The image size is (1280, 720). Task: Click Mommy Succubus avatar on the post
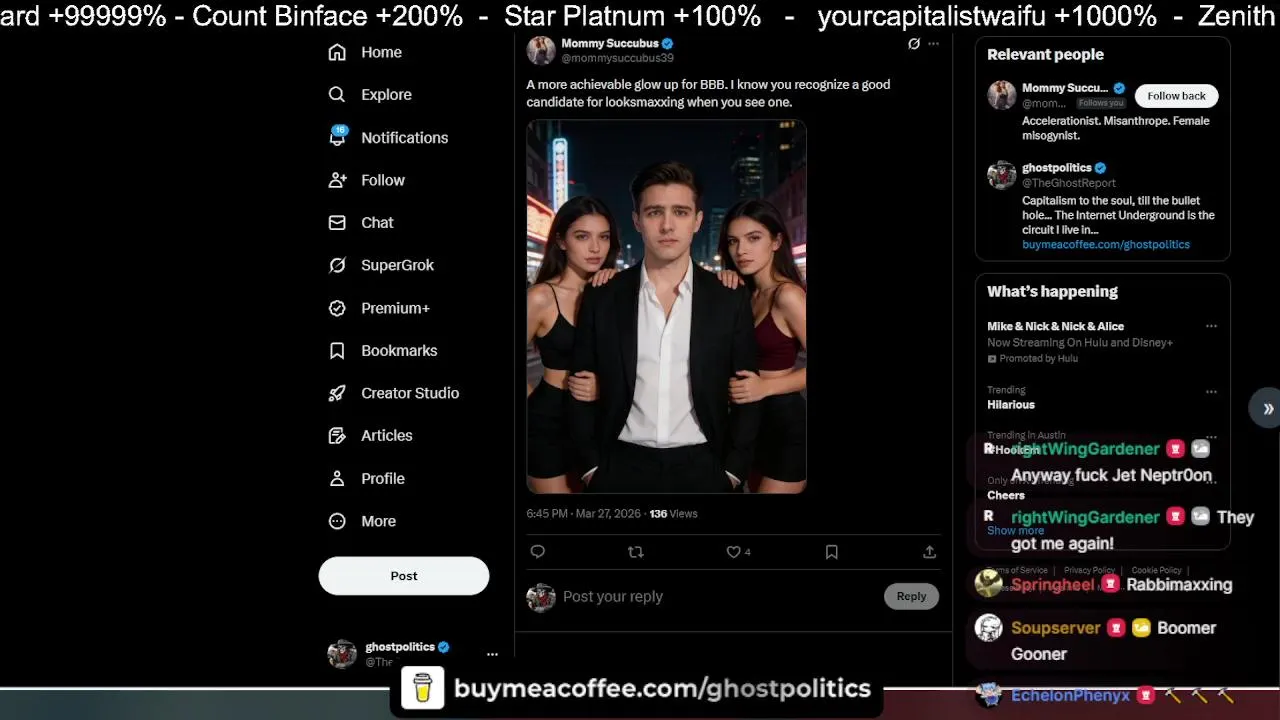541,50
